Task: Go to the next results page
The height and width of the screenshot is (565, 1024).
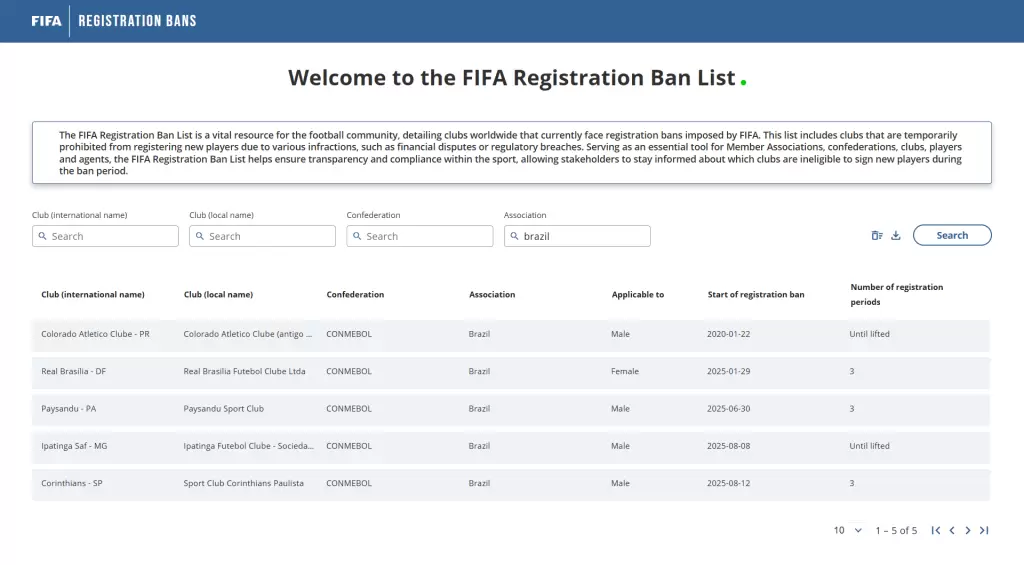Action: pos(968,531)
